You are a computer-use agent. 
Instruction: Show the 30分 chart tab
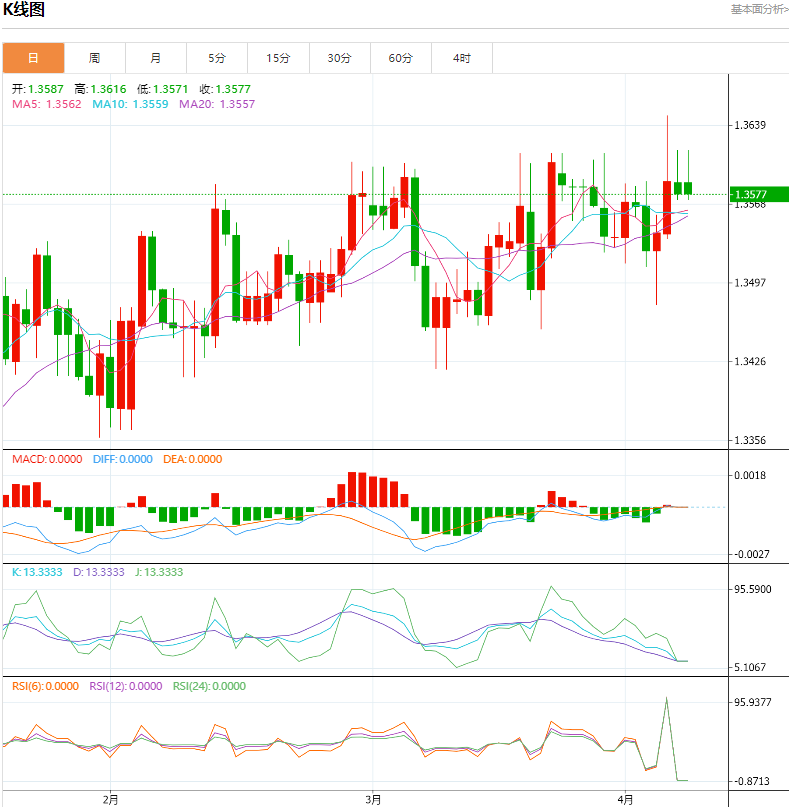[340, 58]
